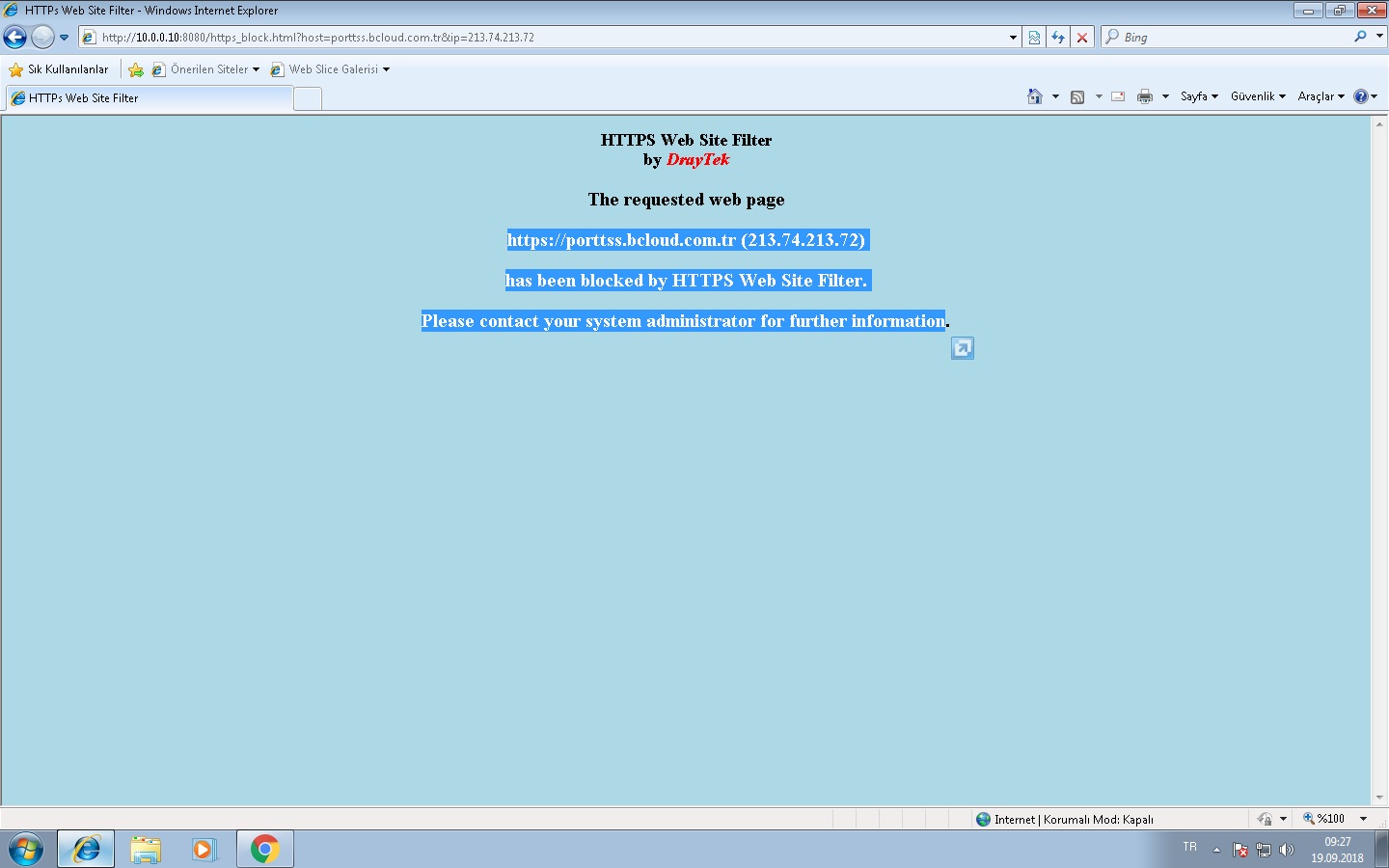
Task: Toggle the Compatibility View icon
Action: (x=1034, y=38)
